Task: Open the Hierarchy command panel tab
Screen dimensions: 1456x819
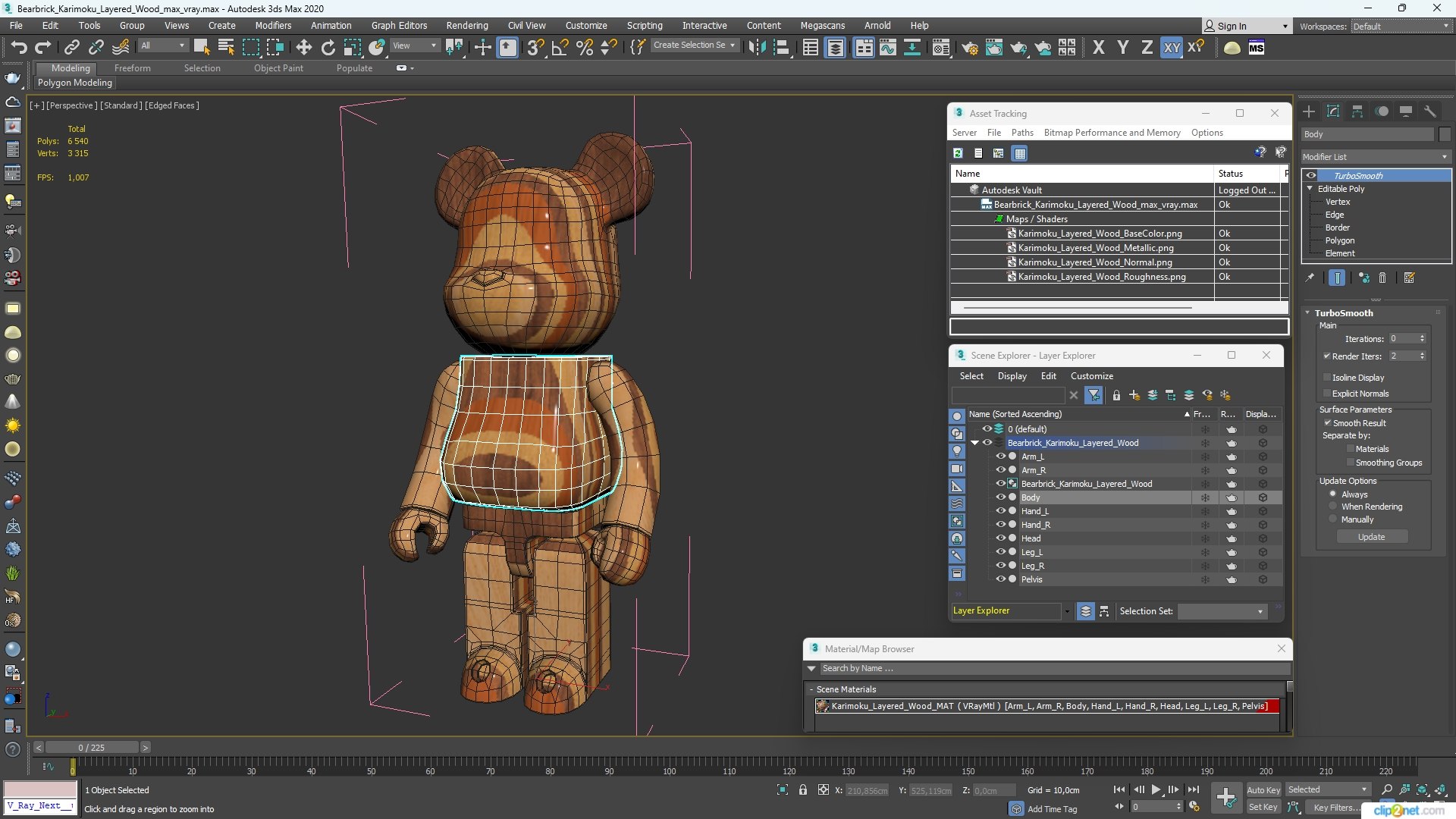Action: pyautogui.click(x=1357, y=111)
